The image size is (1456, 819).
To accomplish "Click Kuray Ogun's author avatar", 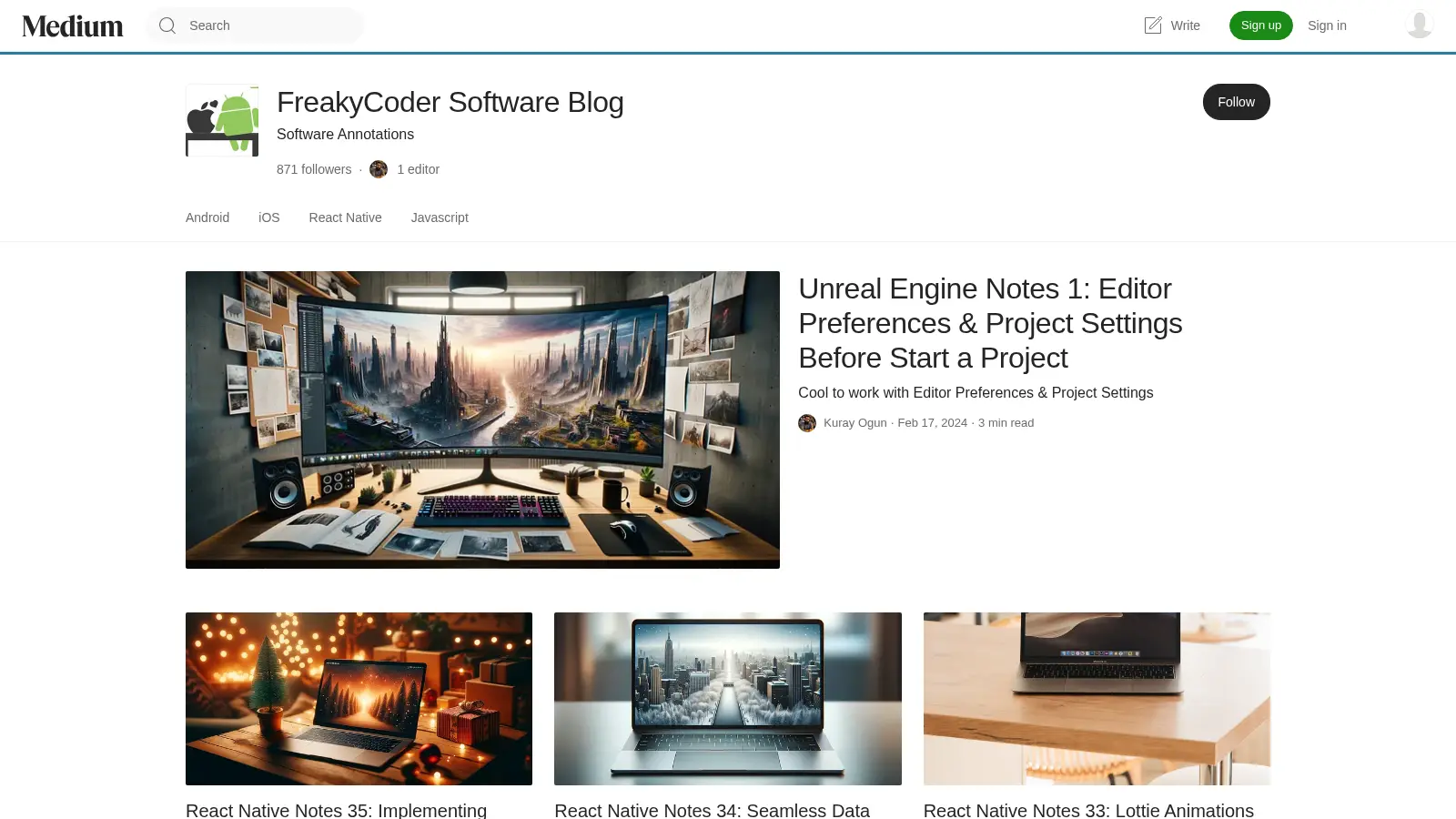I will coord(807,423).
